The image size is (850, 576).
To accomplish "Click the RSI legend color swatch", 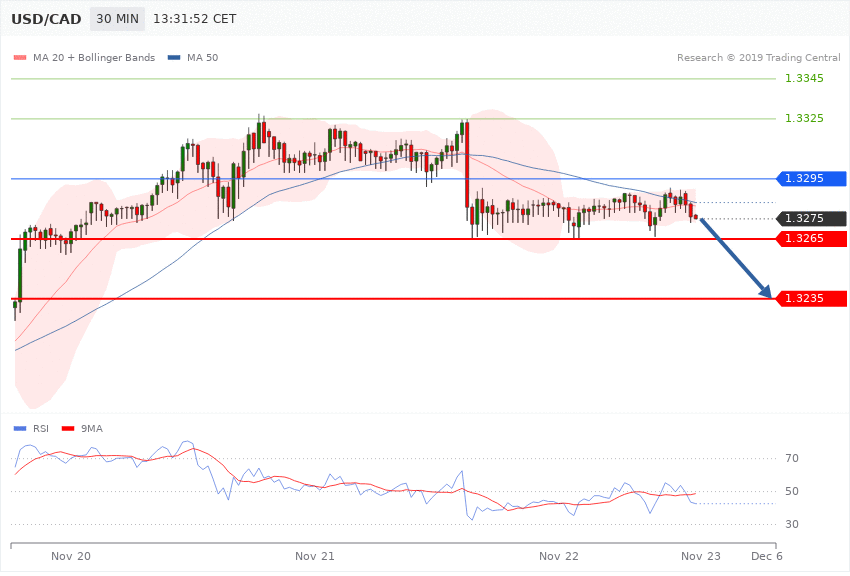I will point(20,429).
